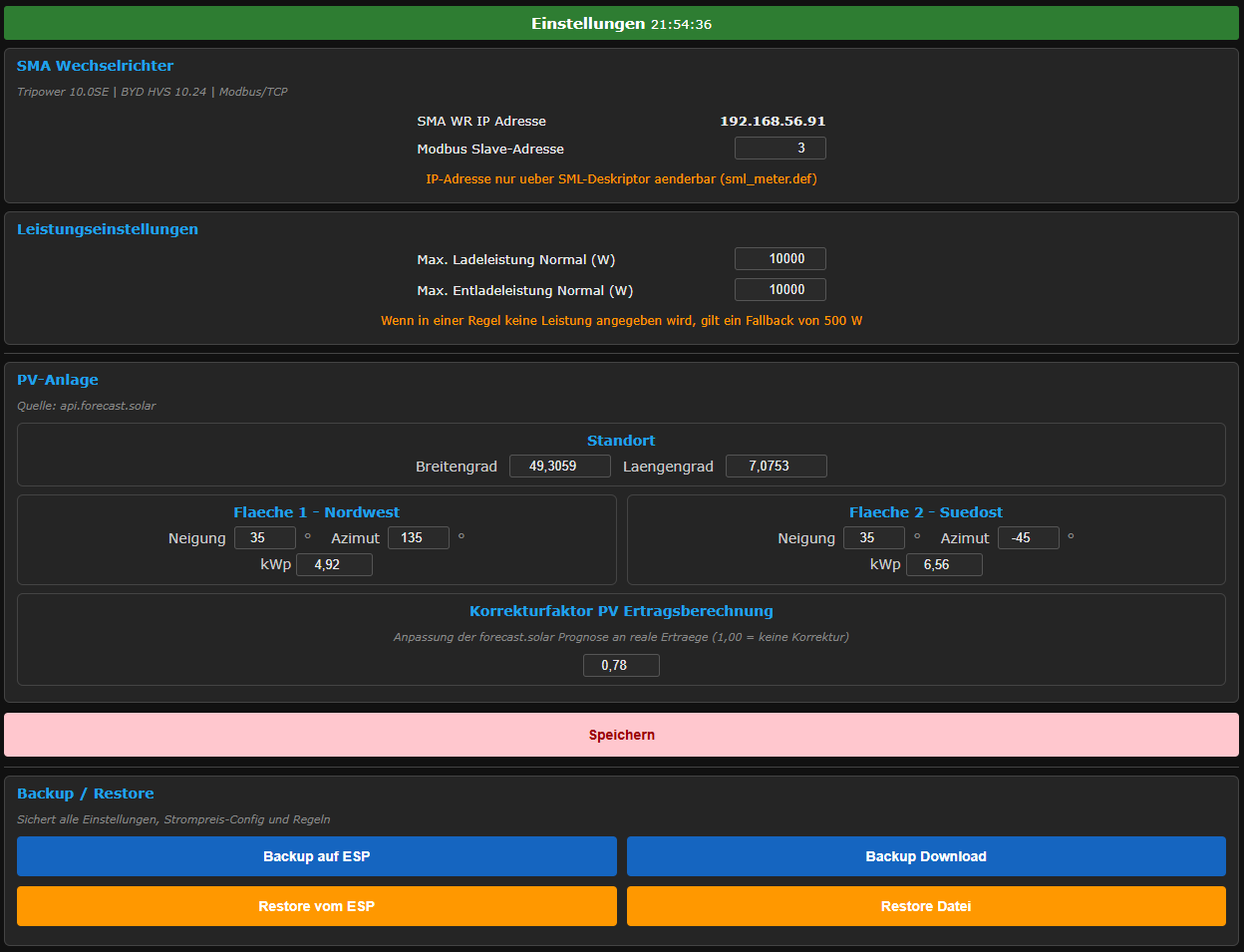
Task: Edit the Azimut field for Flaeche 2 Suedost
Action: (x=1028, y=538)
